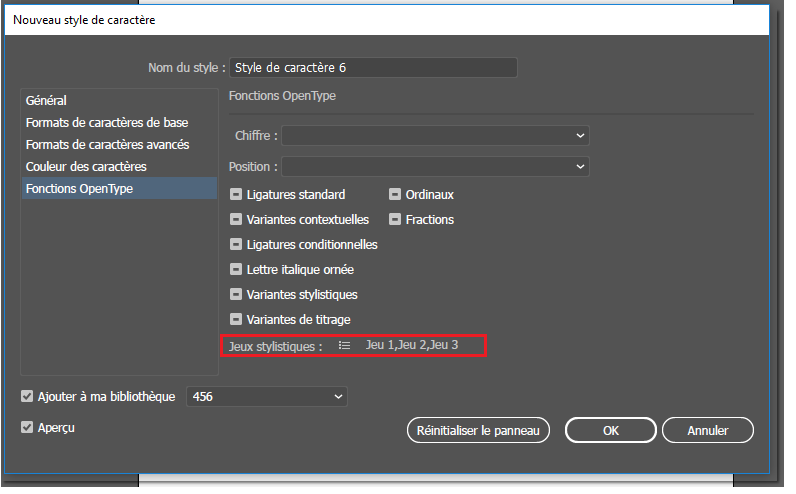Click Réinitialiser le panneau button
796x494 pixels.
coord(478,431)
